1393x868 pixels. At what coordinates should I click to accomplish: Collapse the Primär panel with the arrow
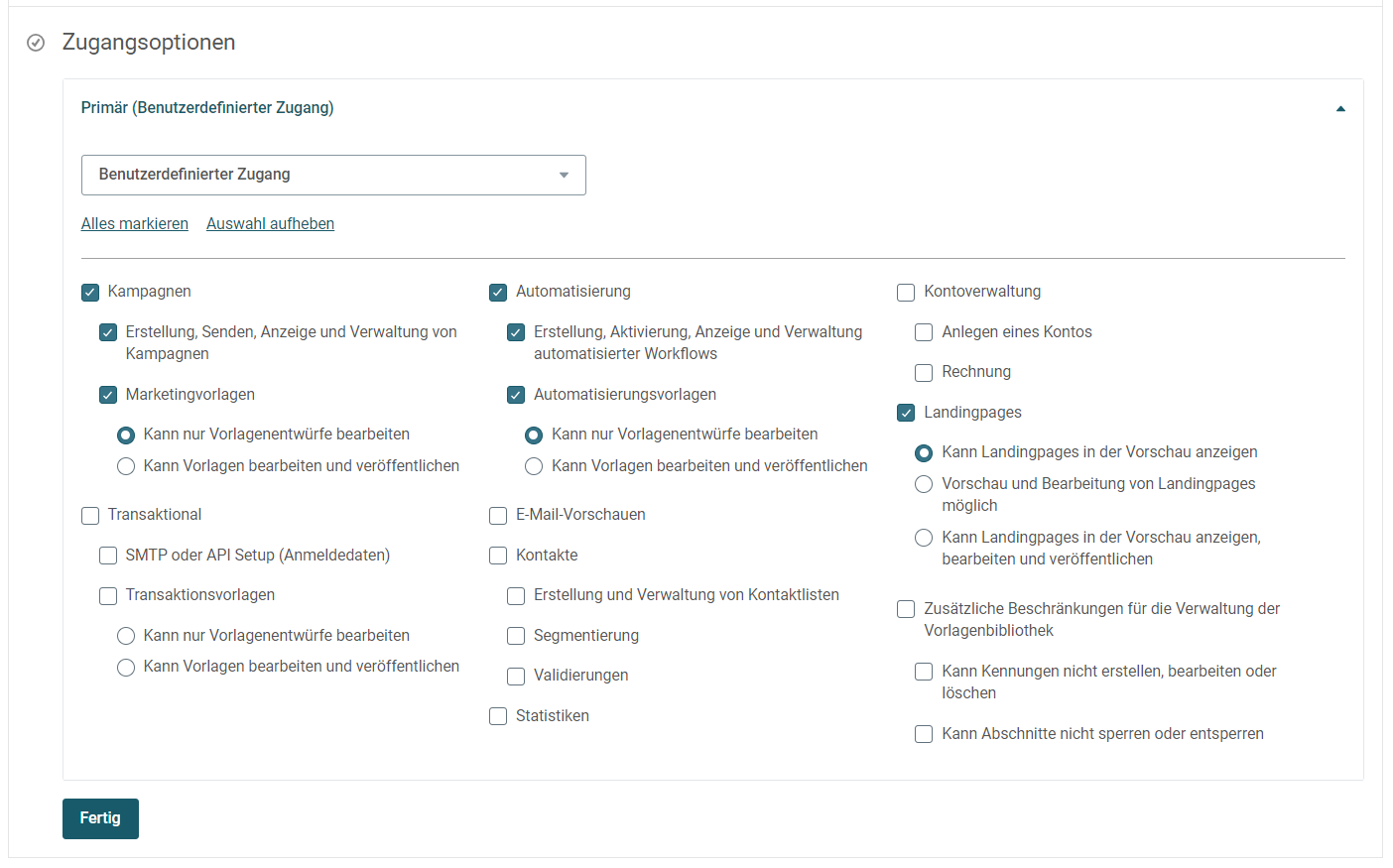(x=1340, y=109)
